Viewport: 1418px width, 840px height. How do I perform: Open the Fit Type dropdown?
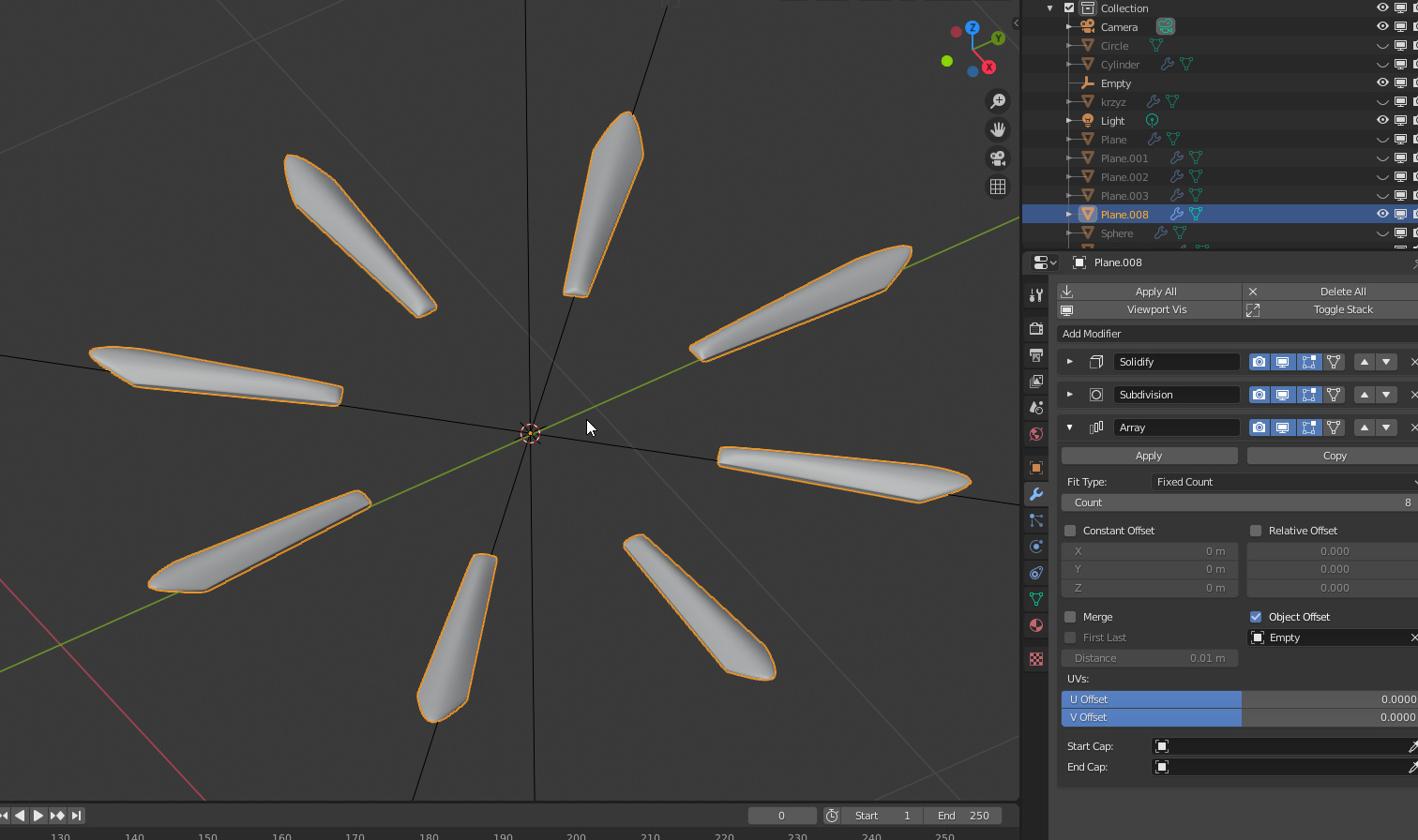[1284, 482]
